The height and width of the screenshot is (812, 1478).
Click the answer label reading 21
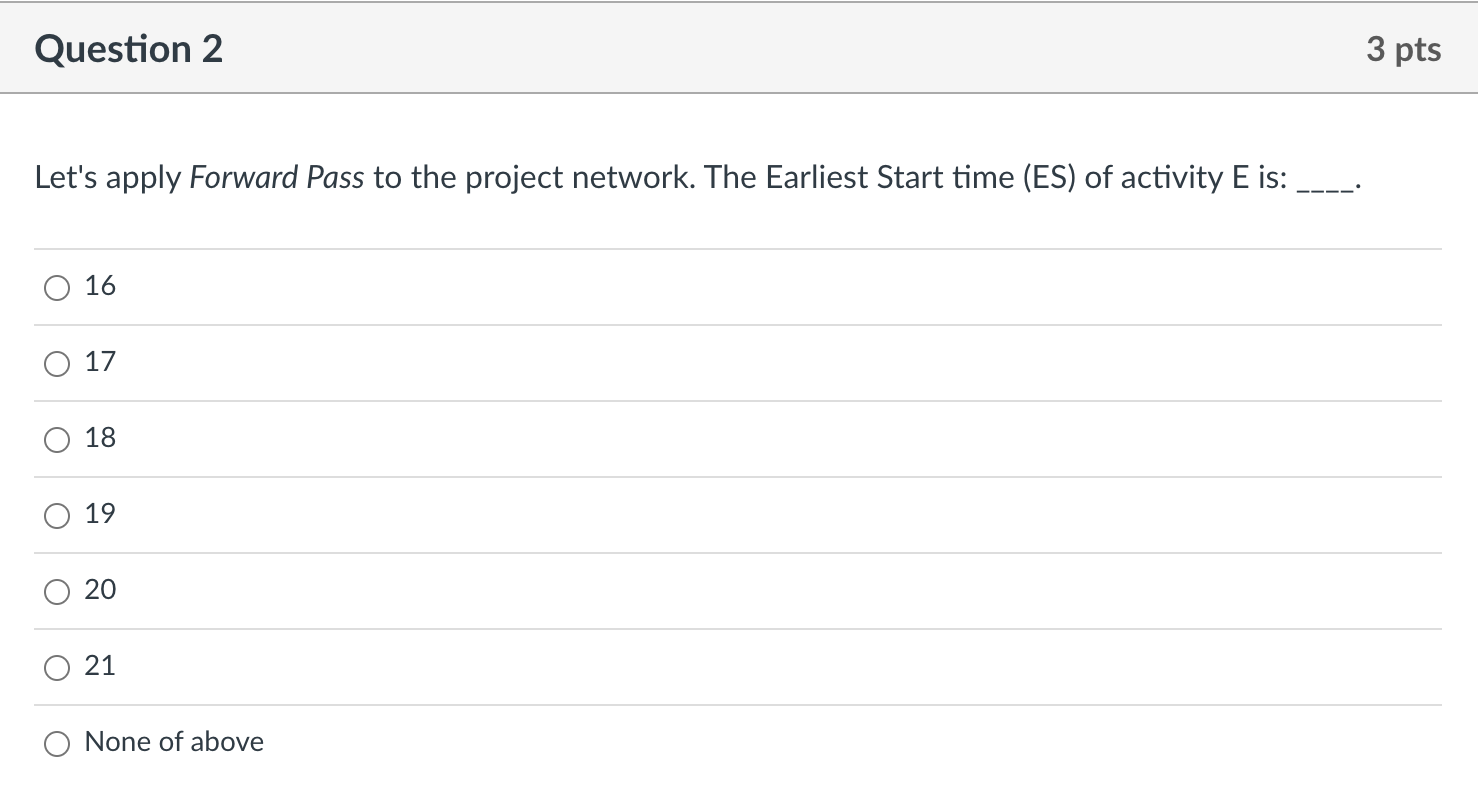tap(100, 665)
